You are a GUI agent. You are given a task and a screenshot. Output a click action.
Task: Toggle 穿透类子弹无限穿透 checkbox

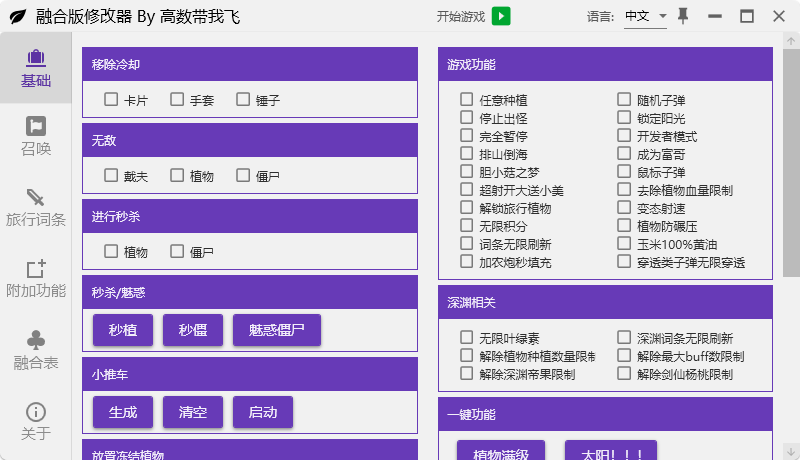[x=624, y=261]
